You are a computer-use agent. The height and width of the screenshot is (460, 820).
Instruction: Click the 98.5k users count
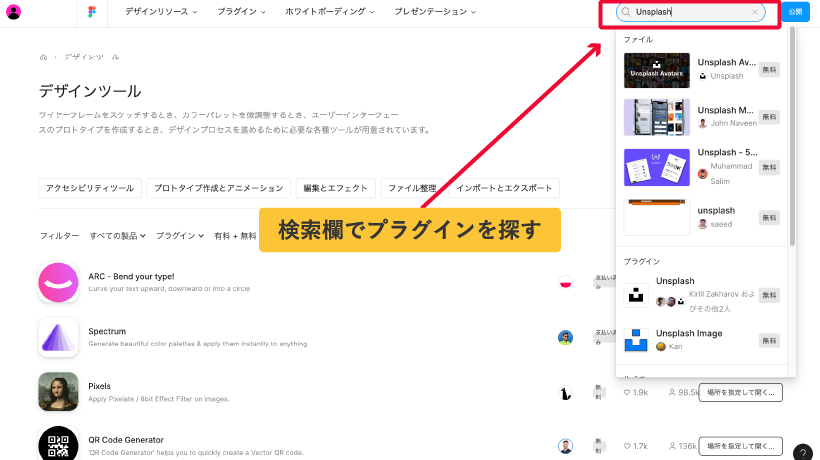[x=682, y=393]
